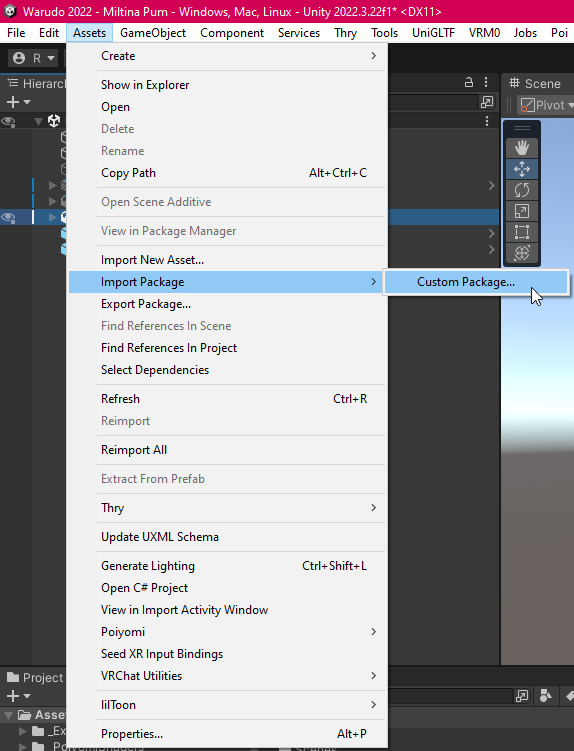Select the Hand view tool

[522, 148]
